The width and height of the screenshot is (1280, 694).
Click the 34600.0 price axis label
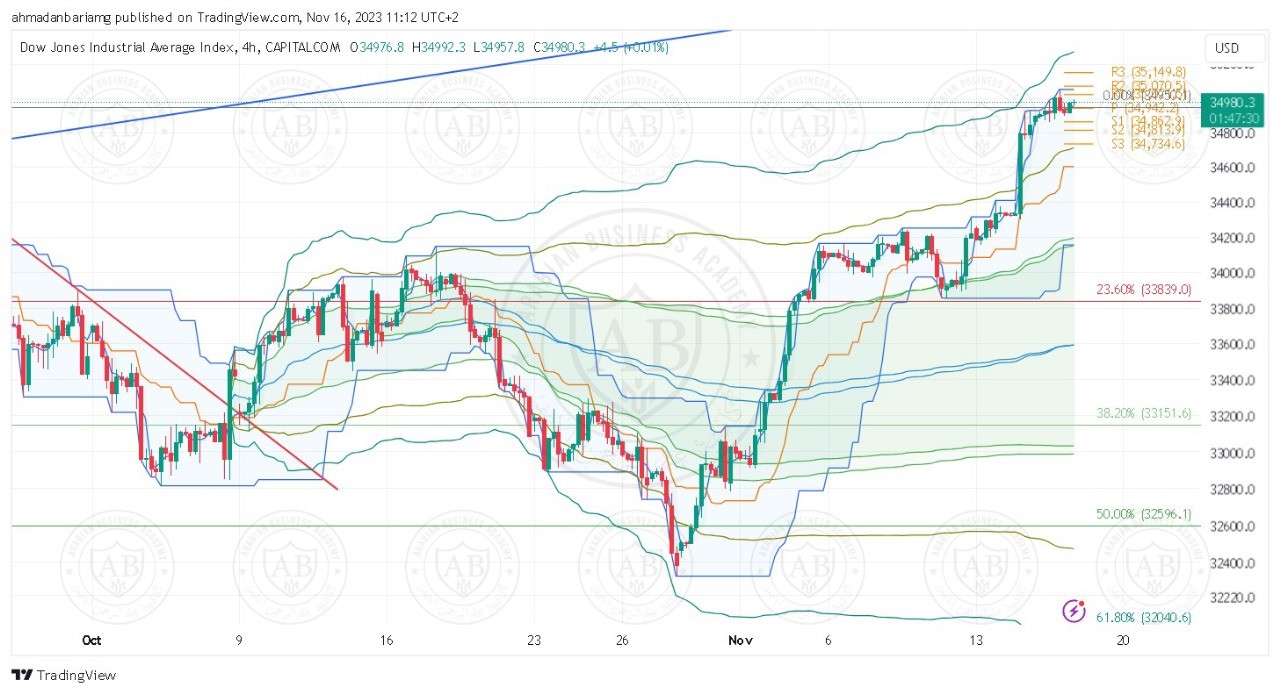pyautogui.click(x=1232, y=167)
